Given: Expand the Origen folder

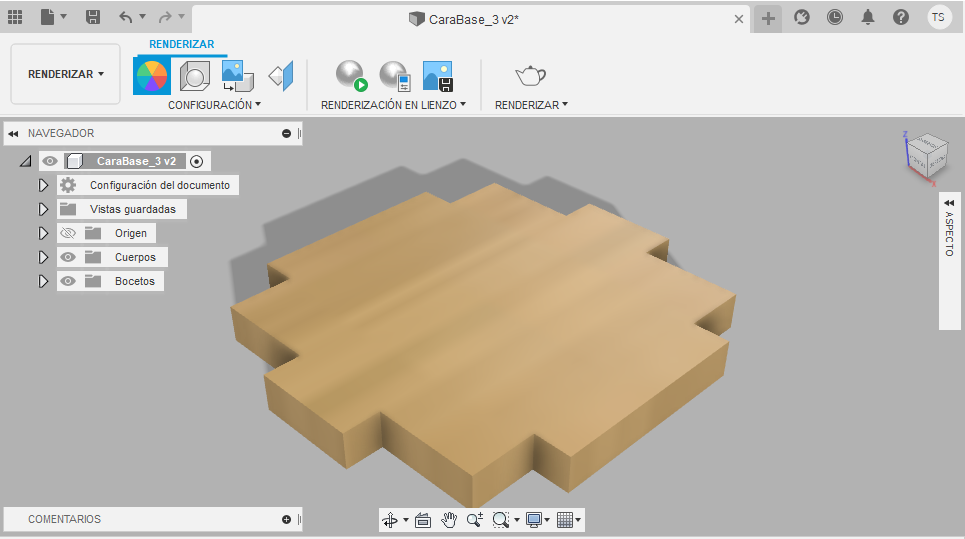Looking at the screenshot, I should pyautogui.click(x=42, y=233).
